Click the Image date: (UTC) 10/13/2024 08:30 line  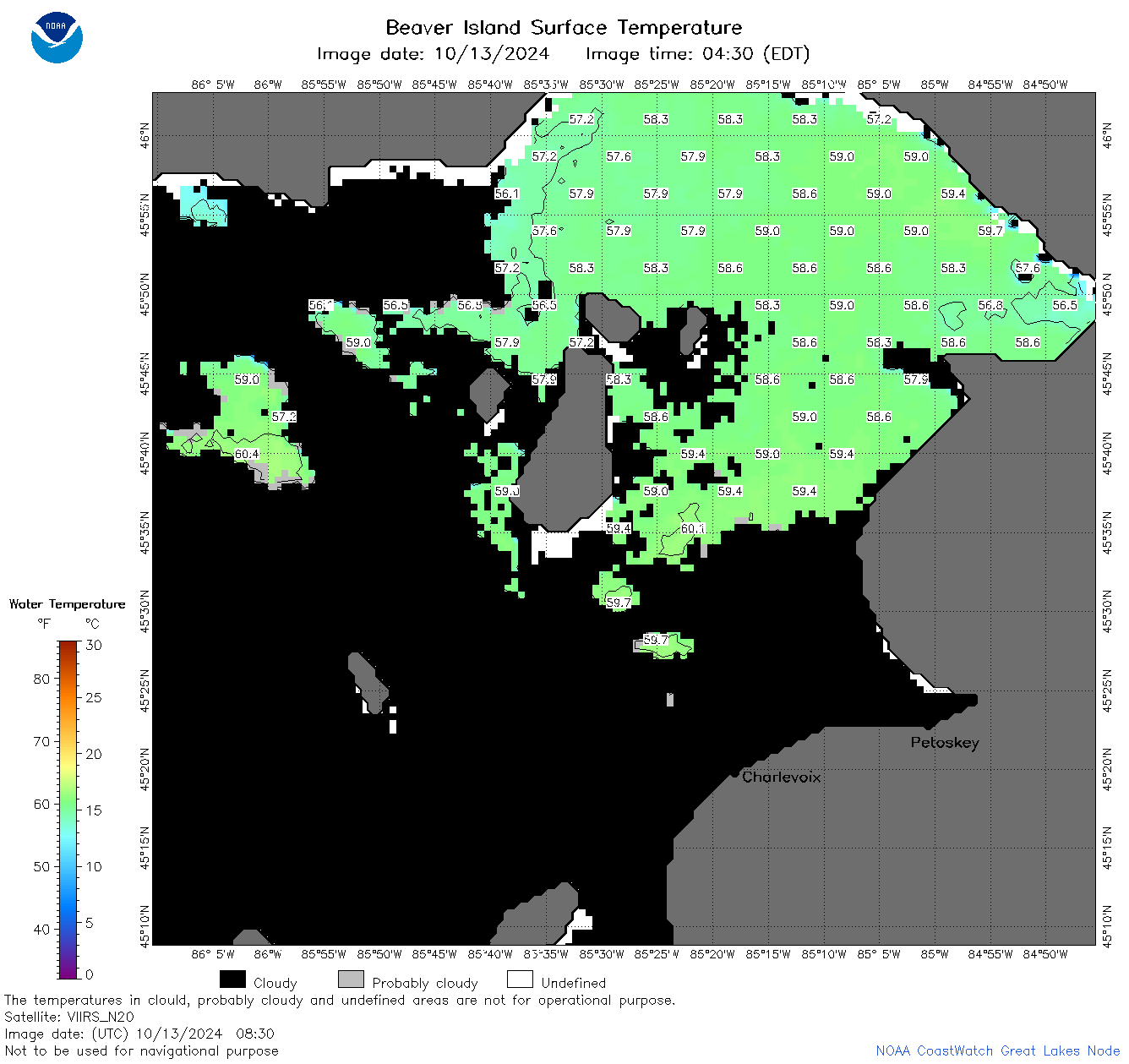click(139, 1034)
